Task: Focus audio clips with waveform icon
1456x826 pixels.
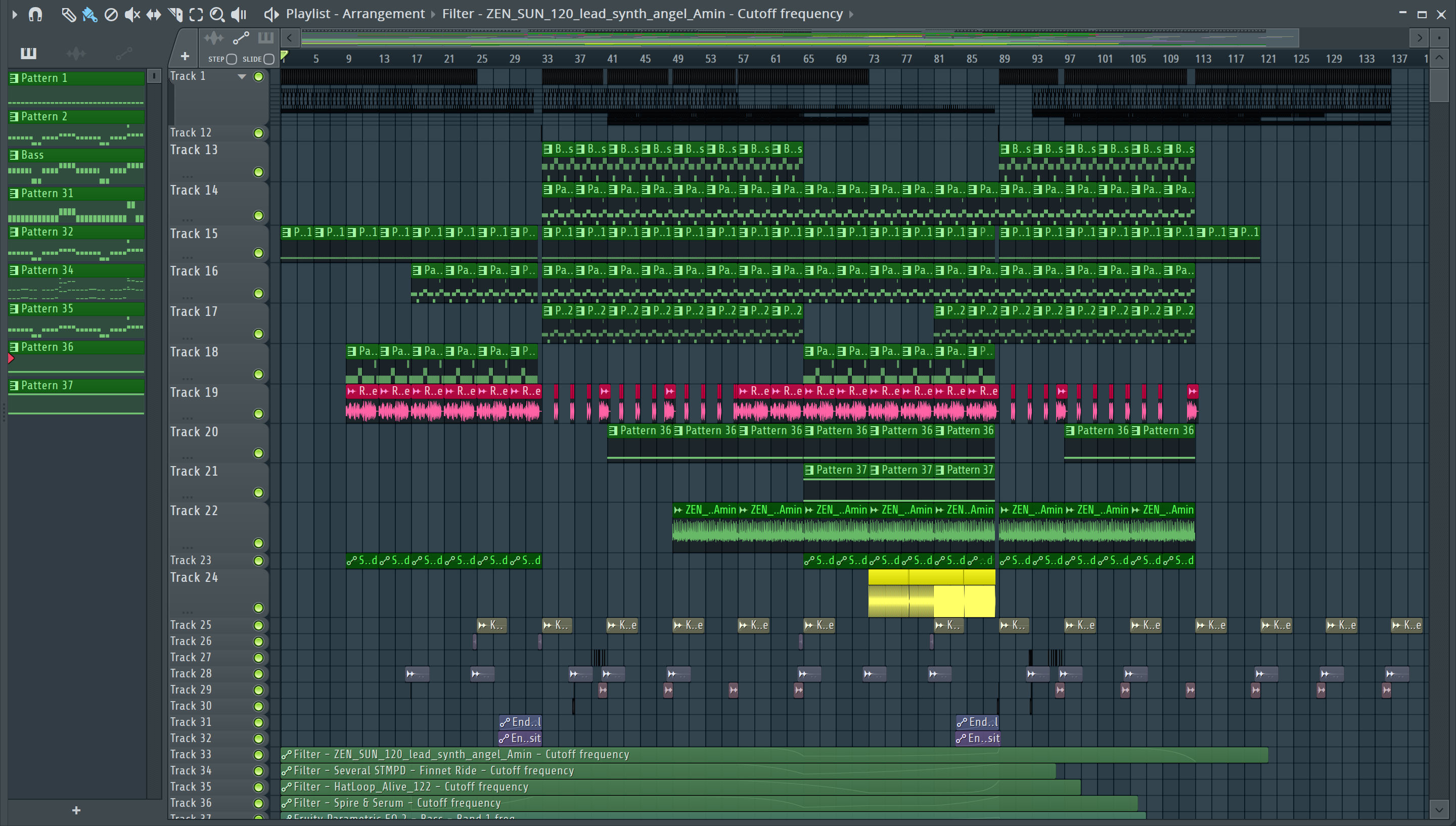Action: (x=214, y=38)
